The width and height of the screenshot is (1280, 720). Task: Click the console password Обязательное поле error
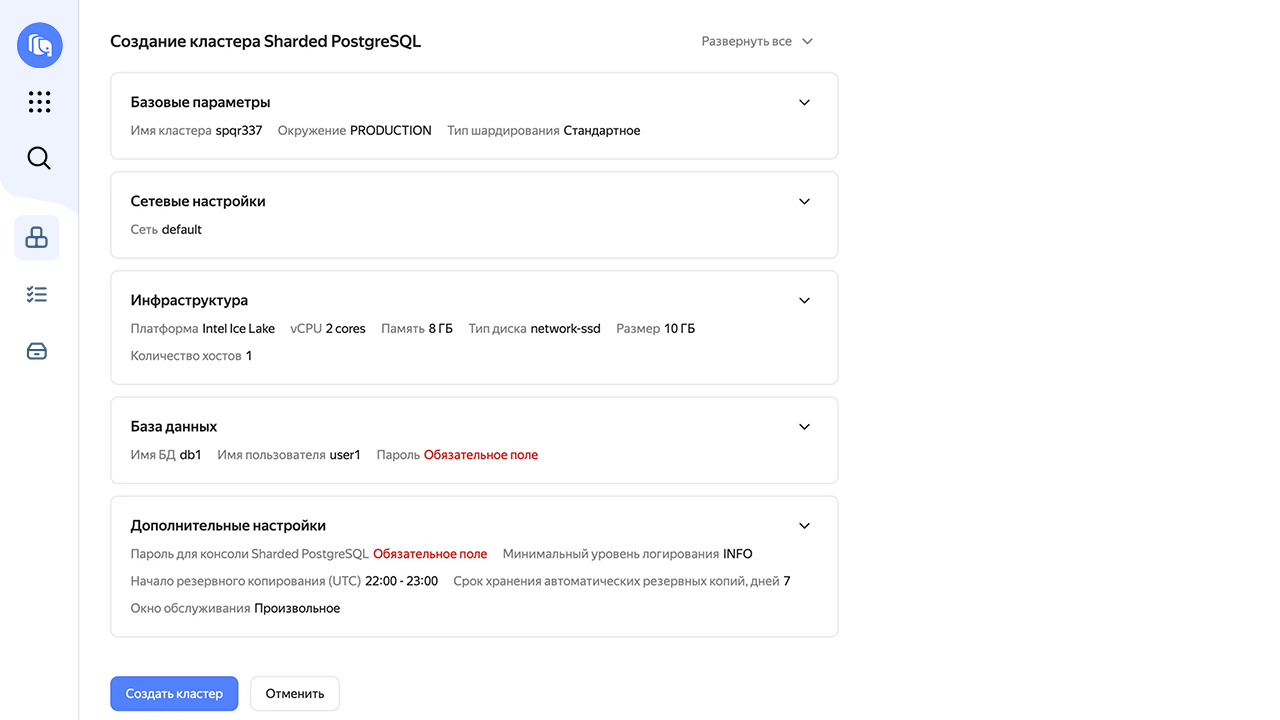[430, 553]
